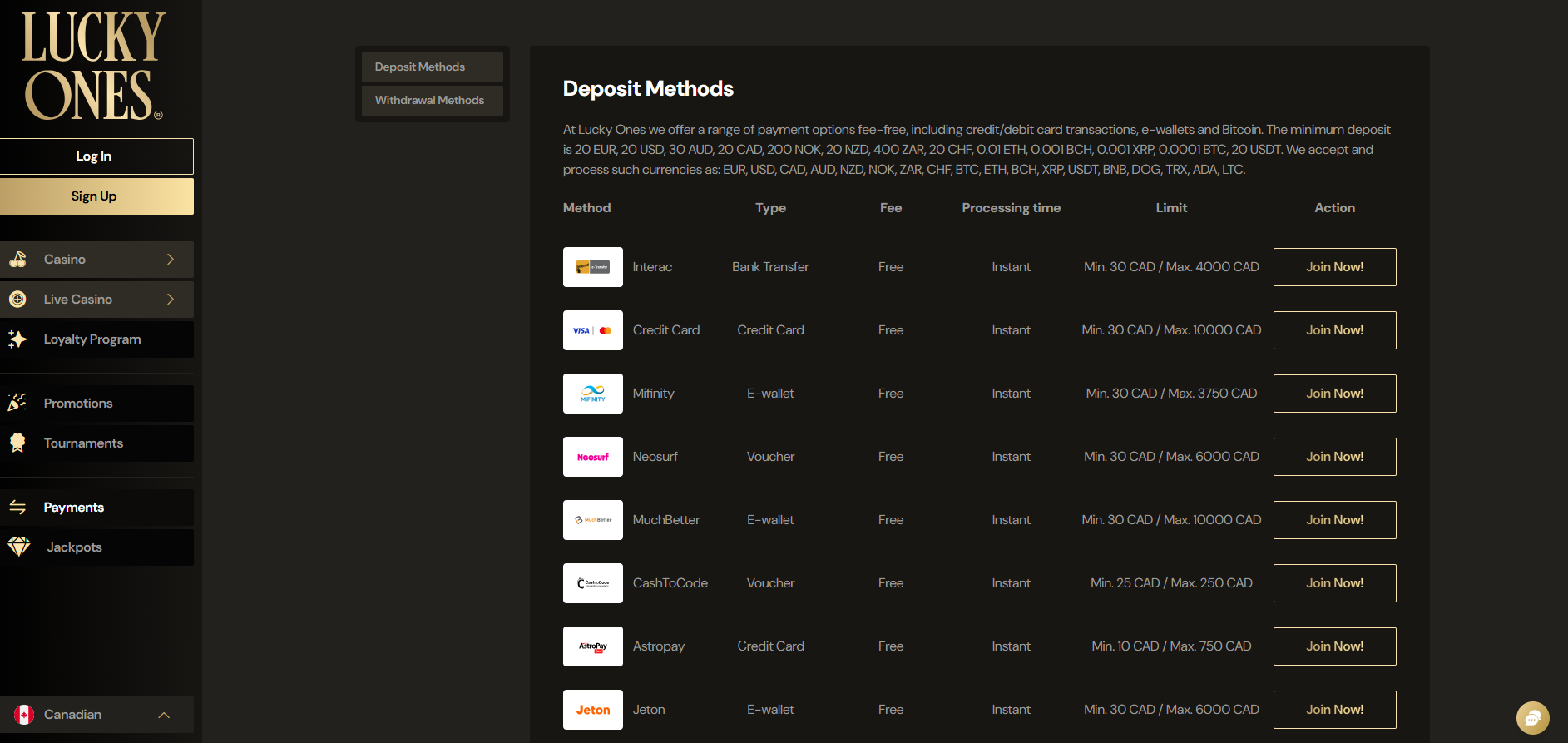The image size is (1568, 743).
Task: Open the Canadian language selector arrow
Action: [x=164, y=715]
